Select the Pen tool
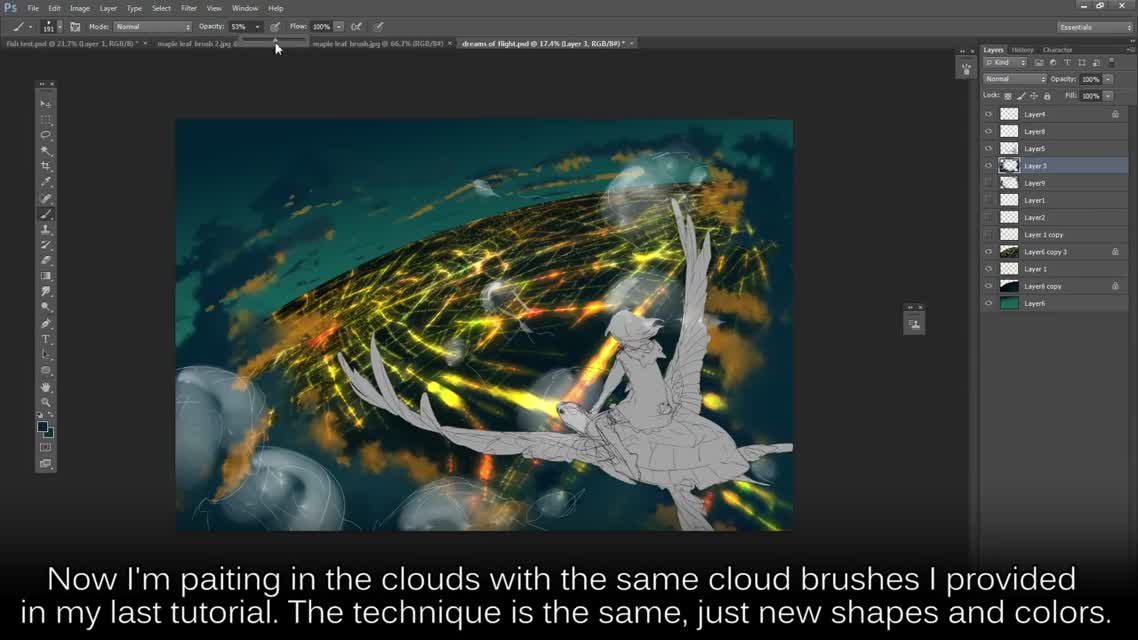 point(46,324)
